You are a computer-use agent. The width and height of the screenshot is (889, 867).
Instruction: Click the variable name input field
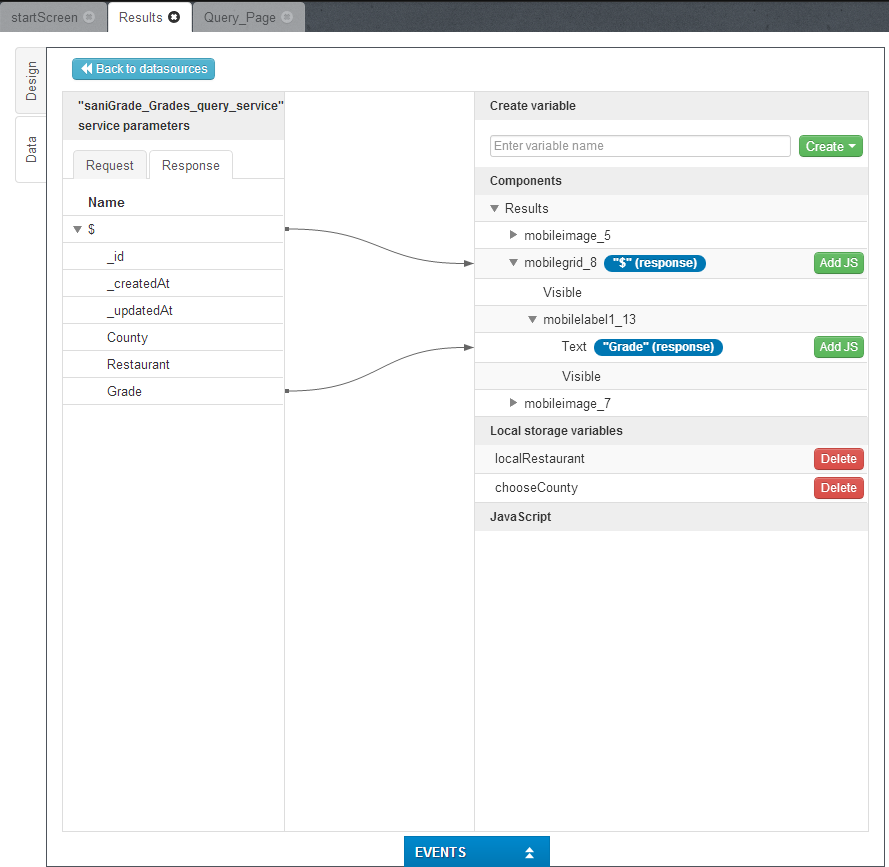[640, 146]
